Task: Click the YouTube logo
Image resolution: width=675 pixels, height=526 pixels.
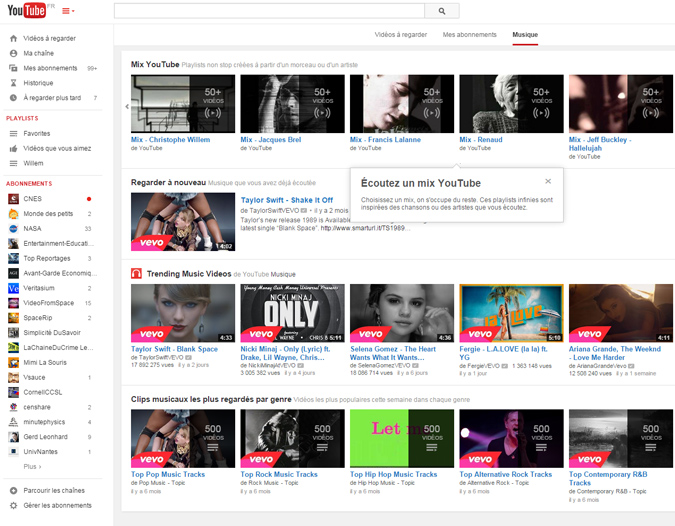Action: (x=27, y=11)
